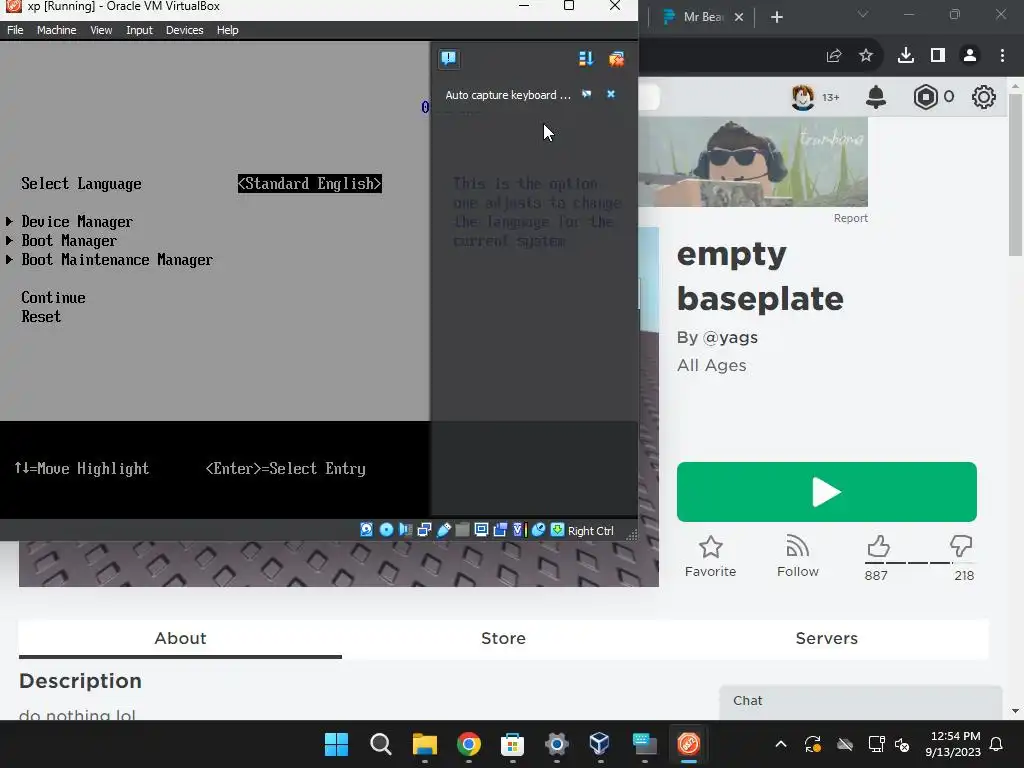Select Reset in the firmware menu
Image resolution: width=1024 pixels, height=768 pixels.
point(40,316)
